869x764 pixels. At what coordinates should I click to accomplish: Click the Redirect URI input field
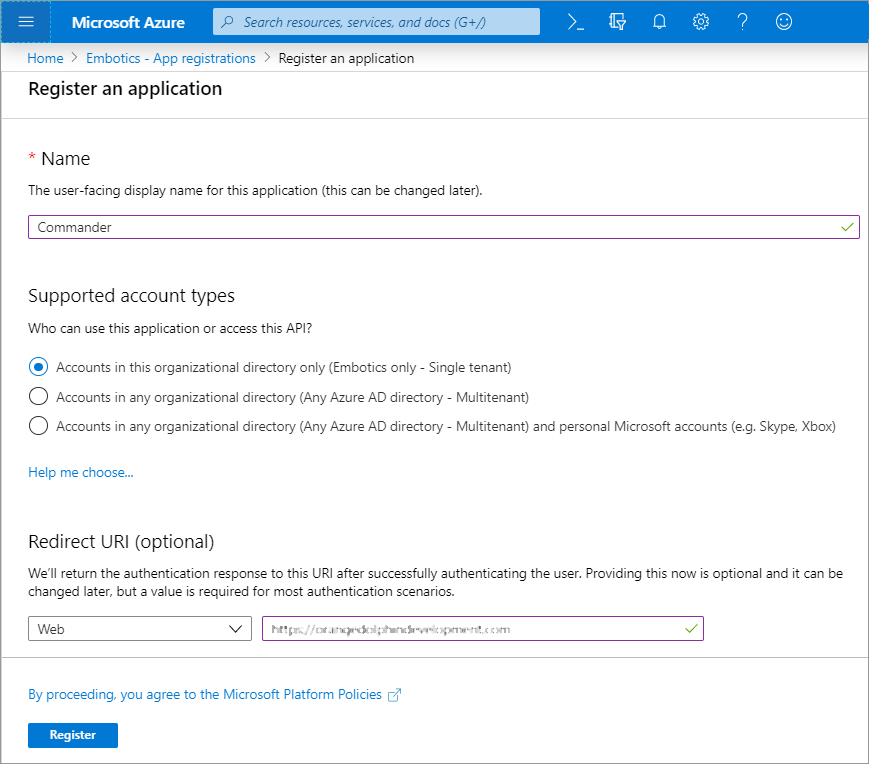483,629
